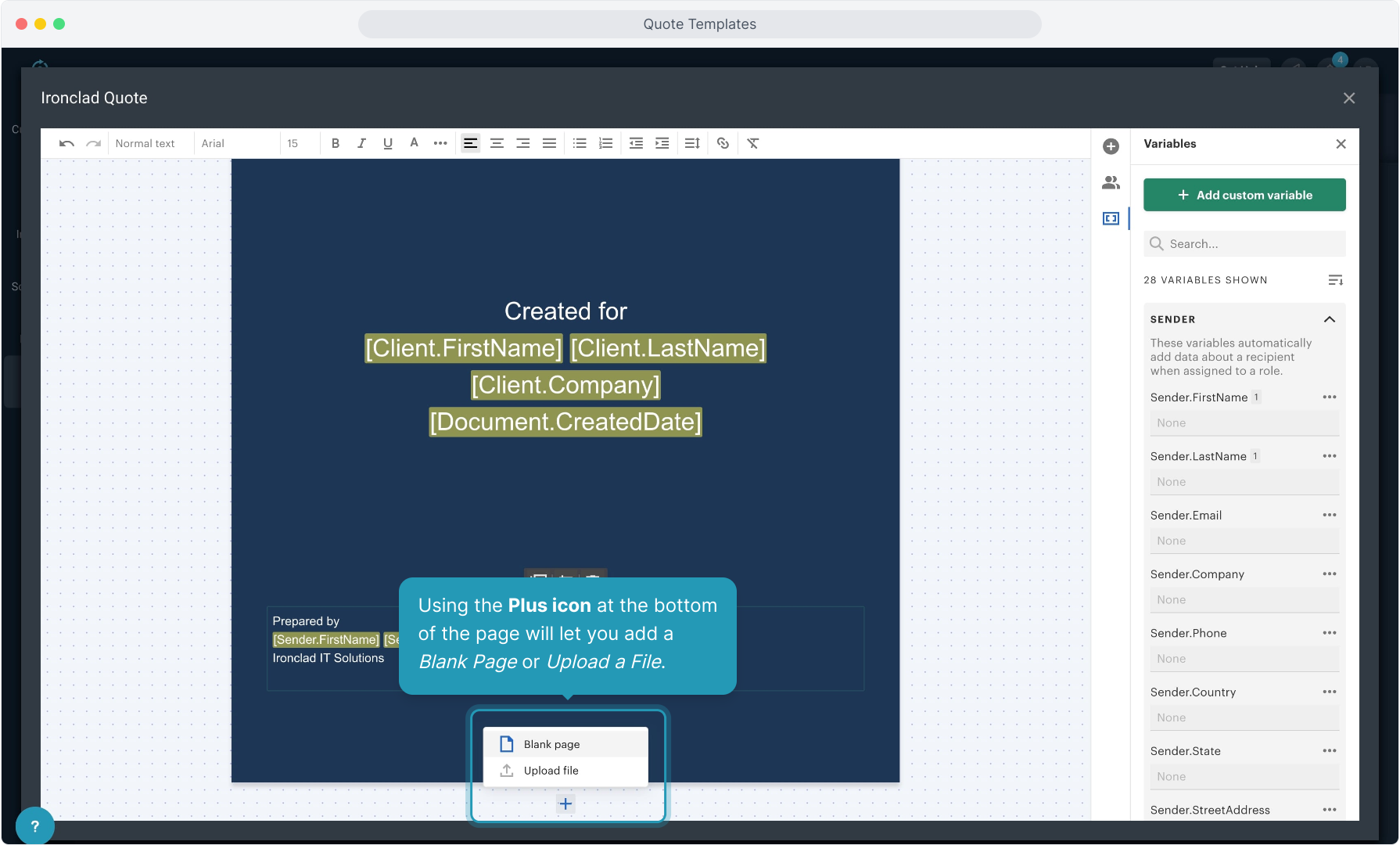Image resolution: width=1400 pixels, height=845 pixels.
Task: Collapse the Sender variables section
Action: (1329, 319)
